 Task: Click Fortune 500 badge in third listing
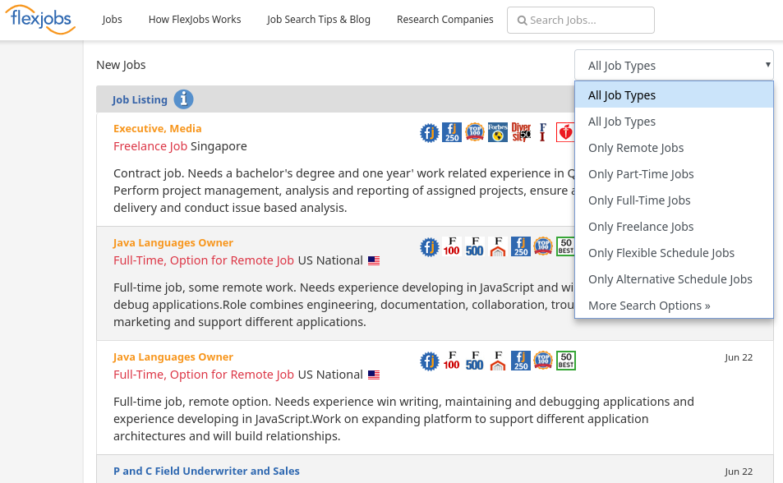tap(474, 360)
